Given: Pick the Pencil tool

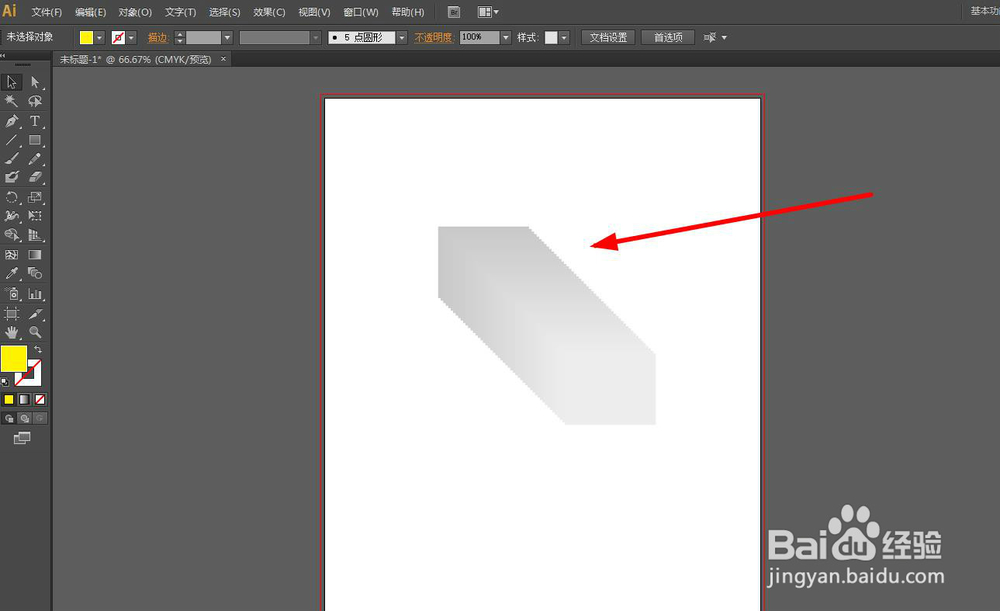Looking at the screenshot, I should click(x=35, y=159).
